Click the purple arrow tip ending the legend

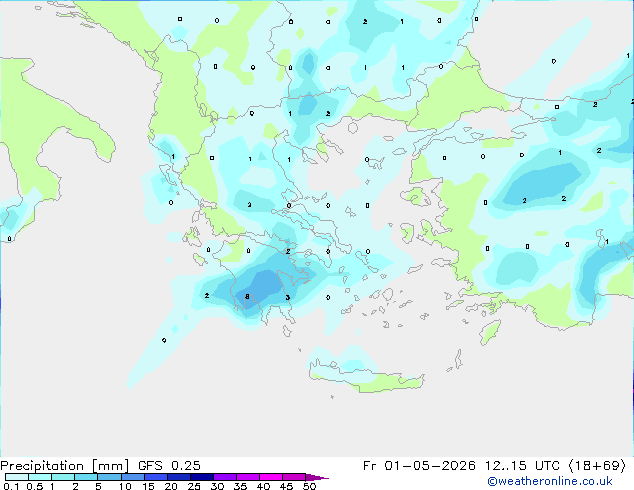click(x=317, y=477)
